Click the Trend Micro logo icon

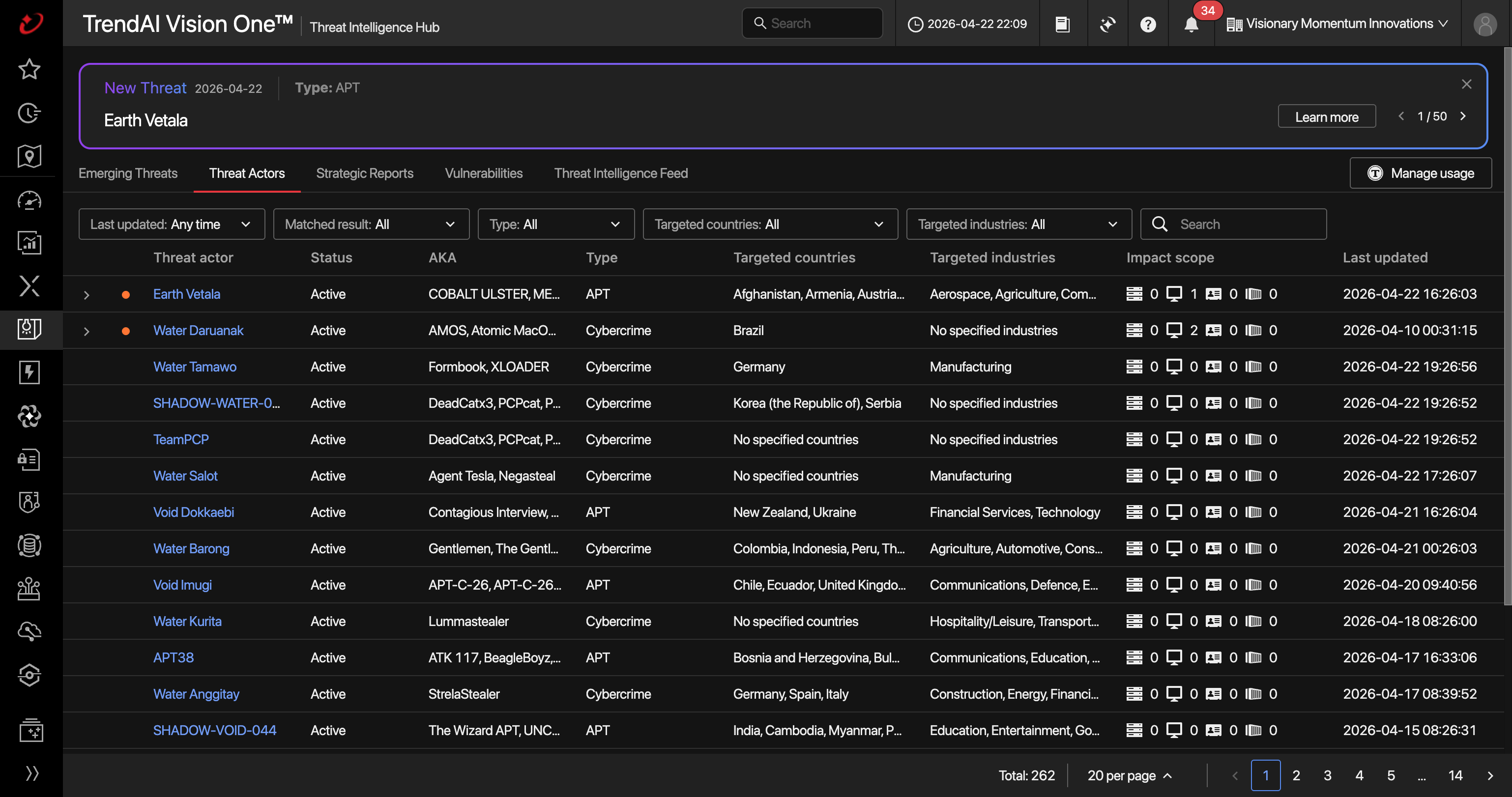point(30,24)
